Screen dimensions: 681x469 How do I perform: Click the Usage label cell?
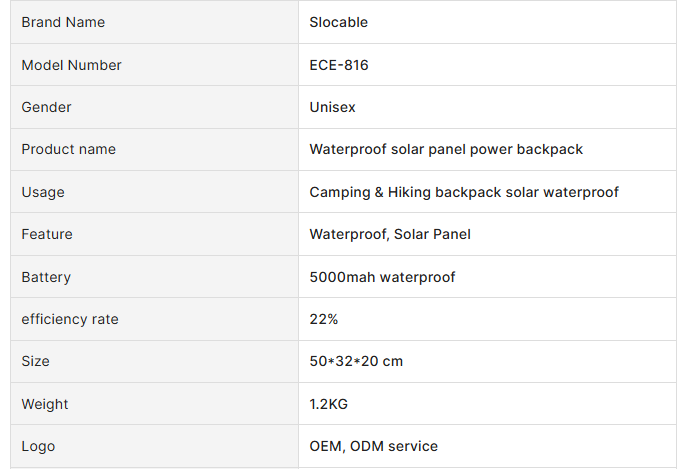(43, 192)
